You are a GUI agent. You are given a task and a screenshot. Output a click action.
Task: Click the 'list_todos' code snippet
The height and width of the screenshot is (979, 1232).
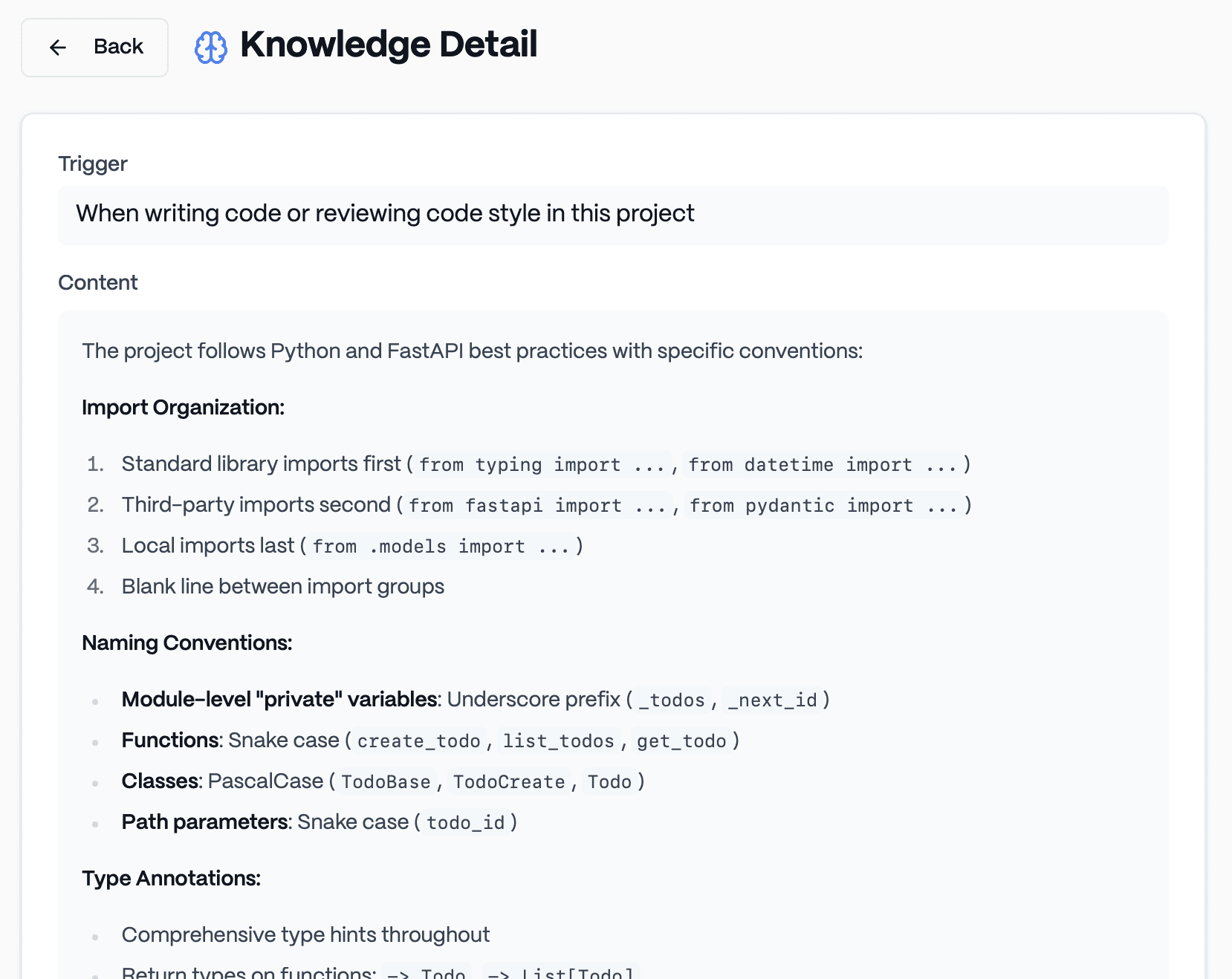[x=559, y=741]
